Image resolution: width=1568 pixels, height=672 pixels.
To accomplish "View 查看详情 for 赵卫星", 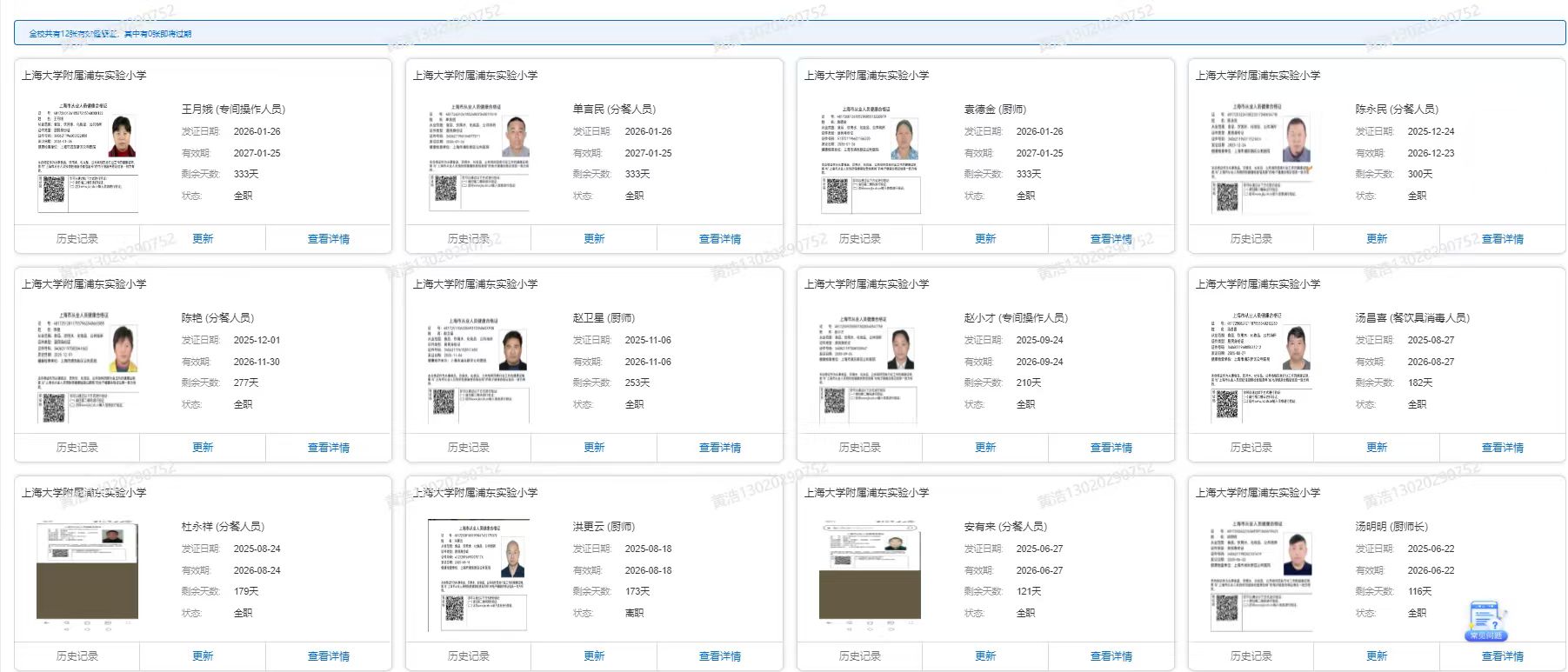I will click(x=720, y=448).
